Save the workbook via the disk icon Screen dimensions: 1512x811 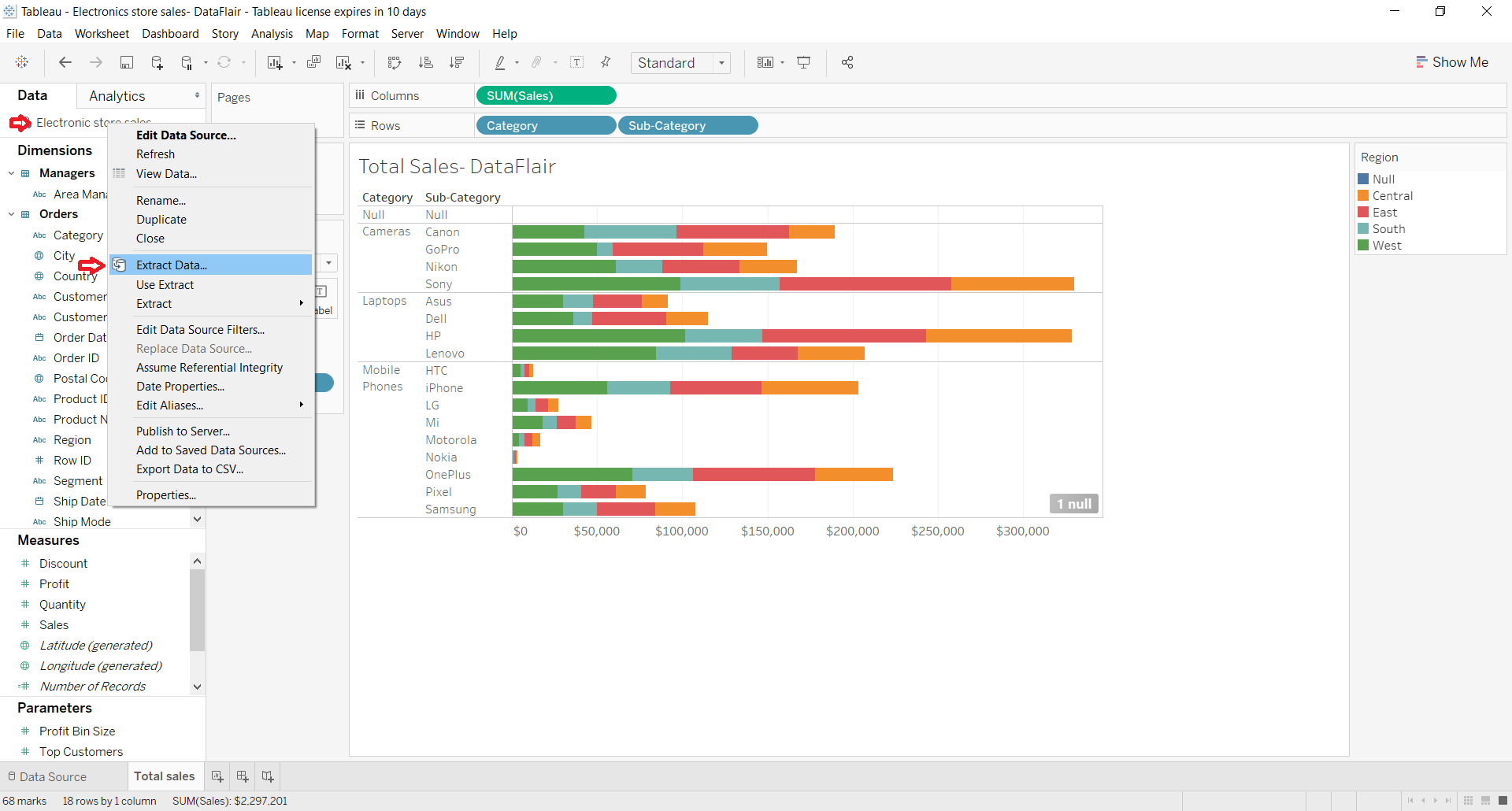(126, 62)
